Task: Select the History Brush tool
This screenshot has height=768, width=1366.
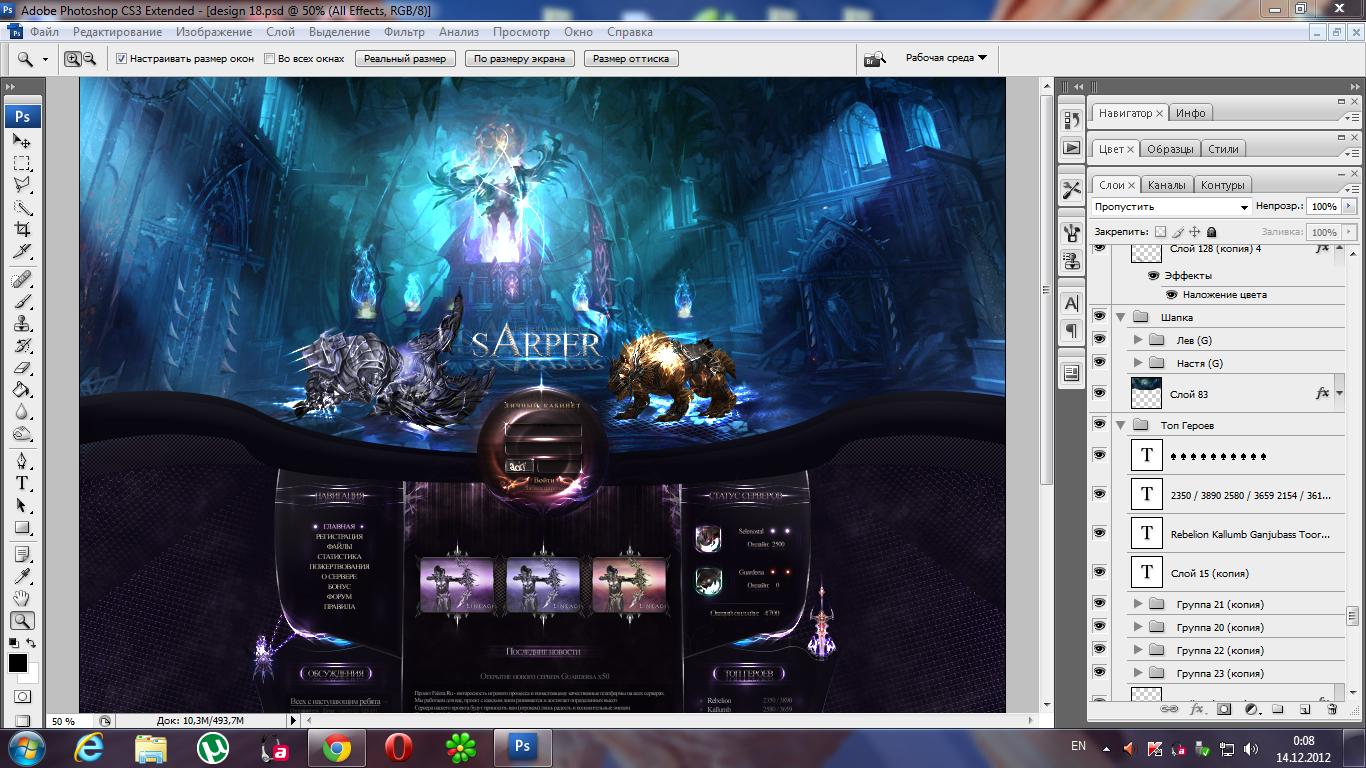Action: tap(22, 346)
